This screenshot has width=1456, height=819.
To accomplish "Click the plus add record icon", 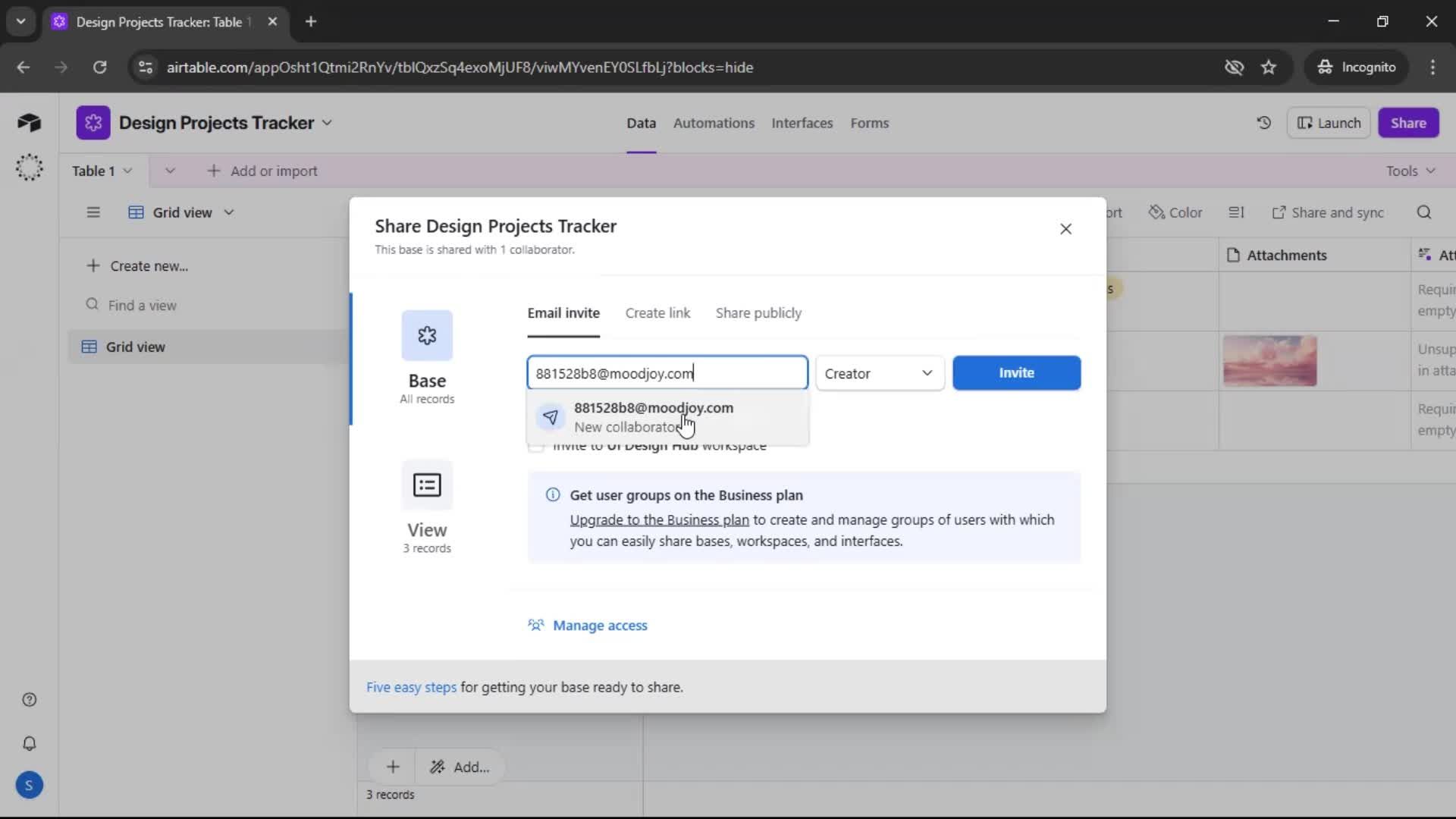I will pos(393,767).
